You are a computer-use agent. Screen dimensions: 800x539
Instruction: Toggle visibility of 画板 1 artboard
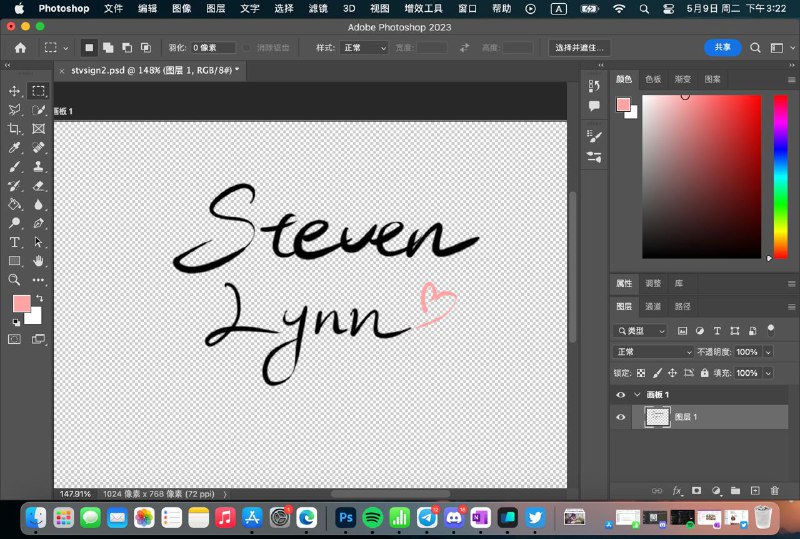(x=621, y=395)
